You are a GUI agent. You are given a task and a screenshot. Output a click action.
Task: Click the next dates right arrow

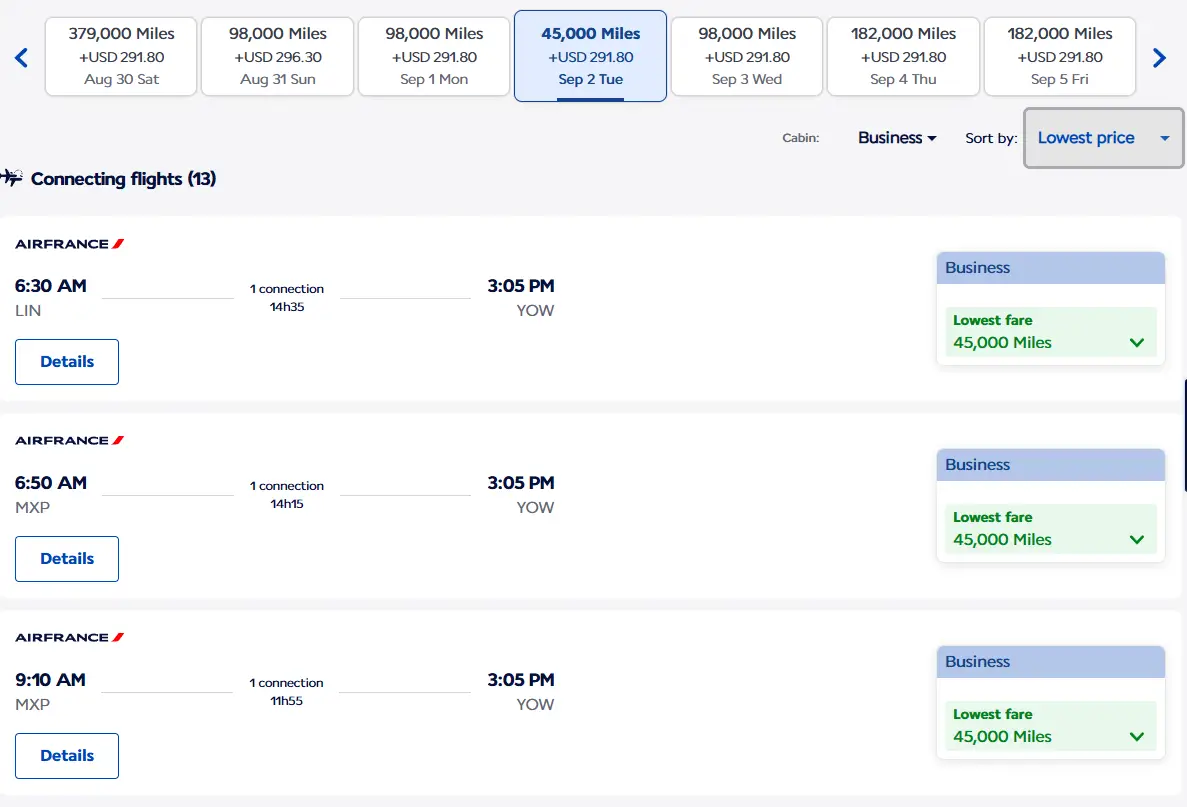tap(1159, 58)
